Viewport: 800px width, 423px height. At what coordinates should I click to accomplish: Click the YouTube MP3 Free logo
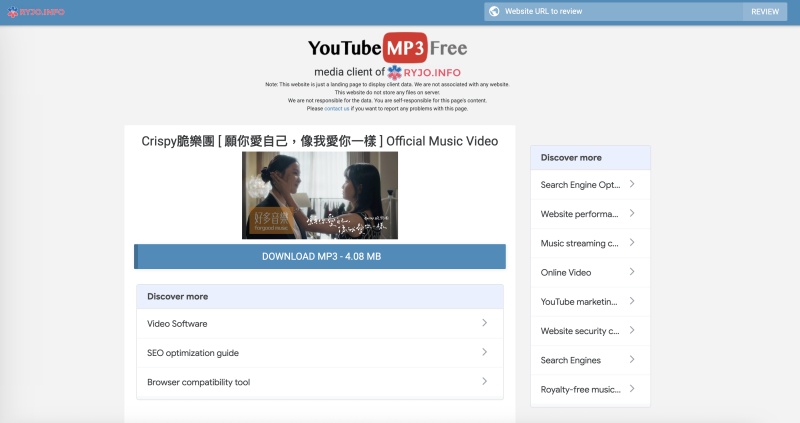(x=387, y=48)
